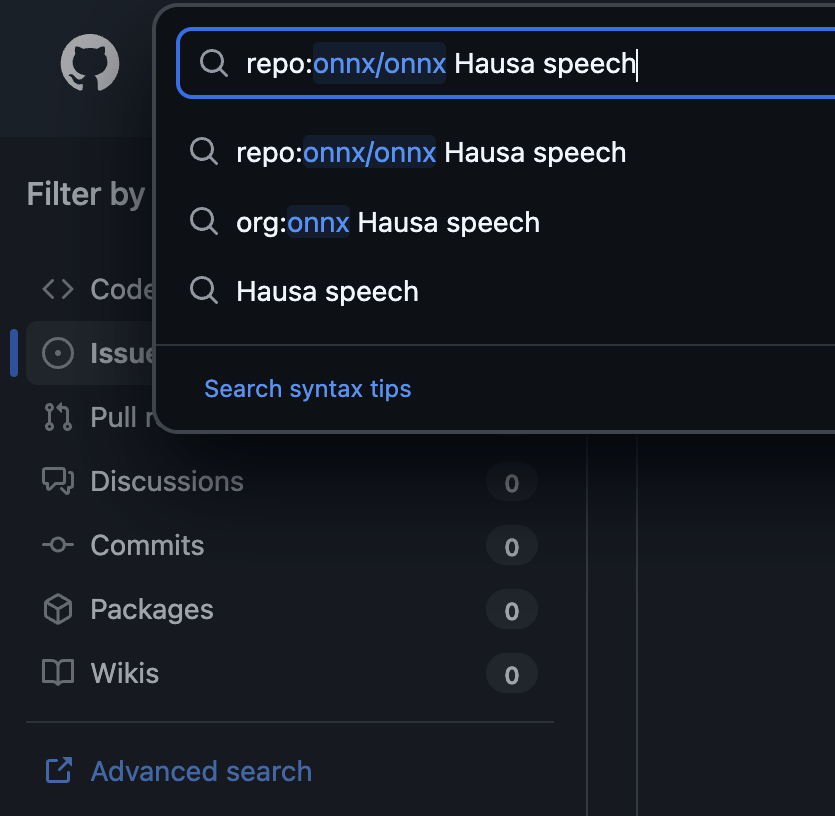Click the Discussions result count badge
The width and height of the screenshot is (835, 816).
(511, 483)
